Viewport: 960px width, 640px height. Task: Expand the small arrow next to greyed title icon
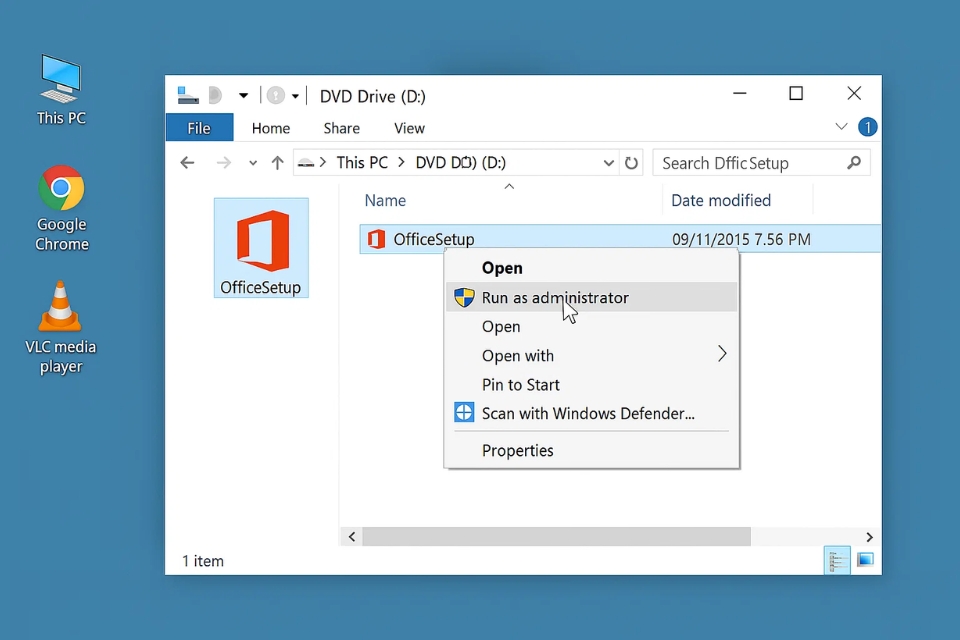[295, 96]
